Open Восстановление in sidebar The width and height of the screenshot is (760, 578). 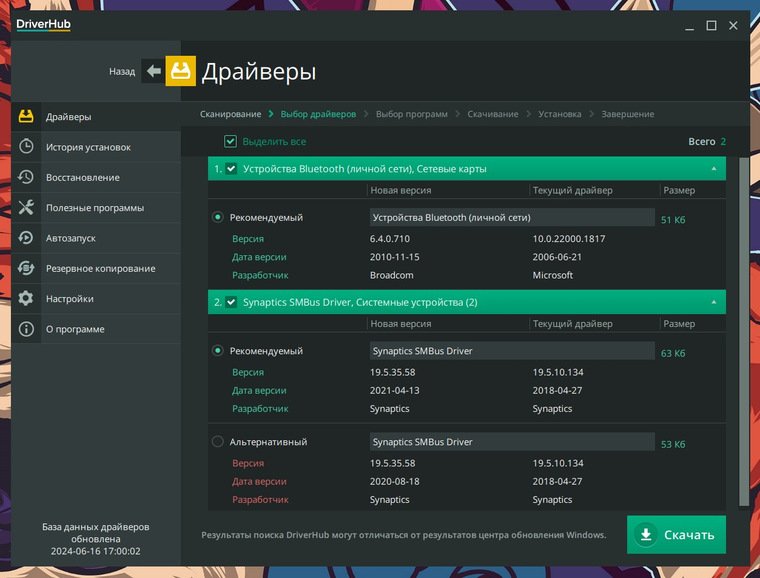(96, 177)
